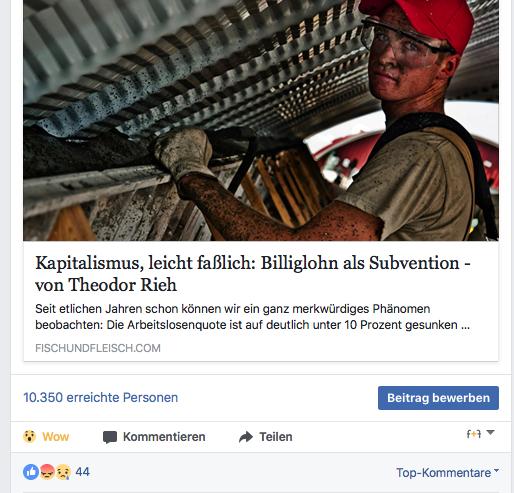
Task: Click the post-as page avatar icon
Action: 474,434
